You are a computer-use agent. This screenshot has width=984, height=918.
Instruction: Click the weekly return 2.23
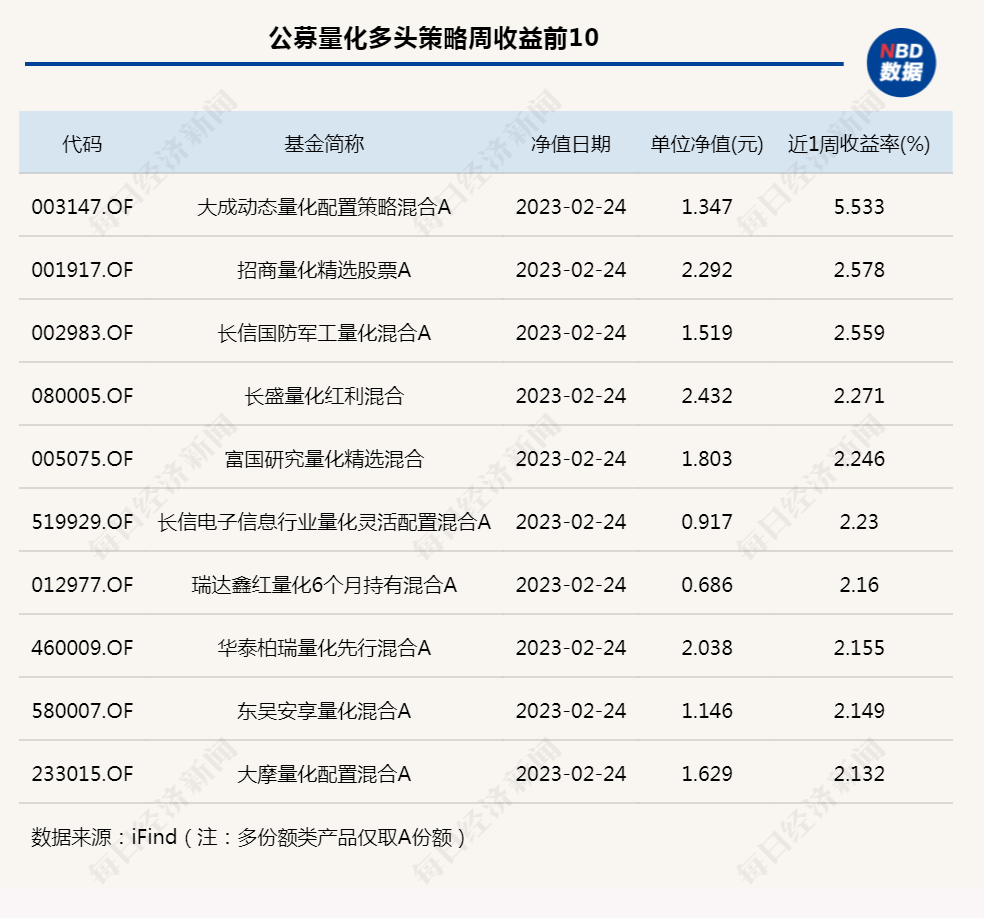point(859,521)
